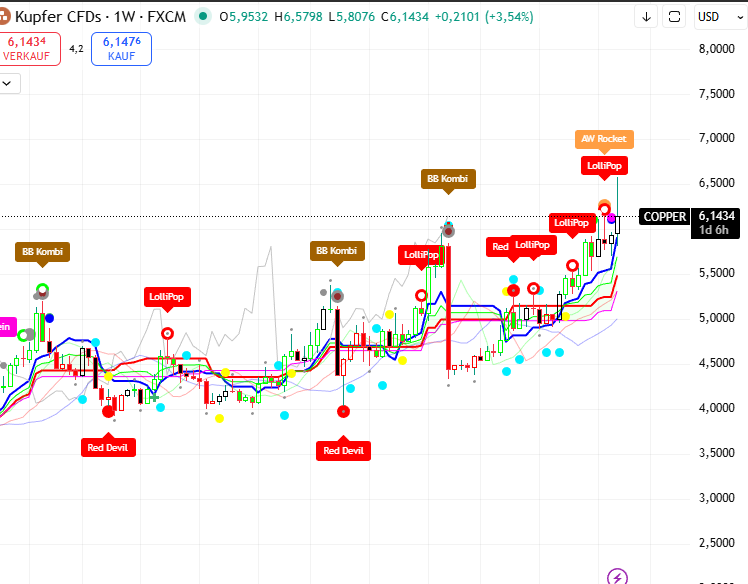Click the leftmost Red Devil marker label

[108, 447]
